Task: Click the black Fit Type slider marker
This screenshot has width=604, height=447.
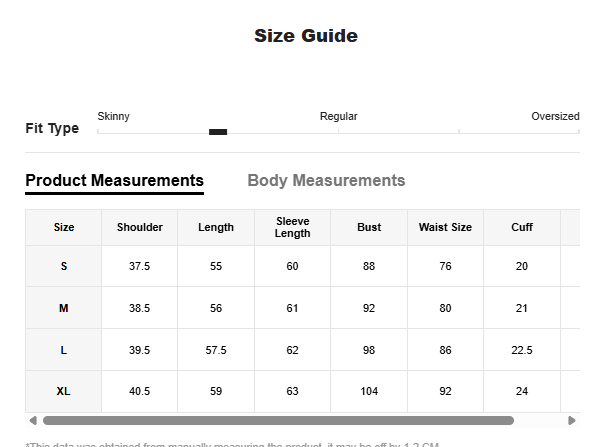Action: [218, 132]
